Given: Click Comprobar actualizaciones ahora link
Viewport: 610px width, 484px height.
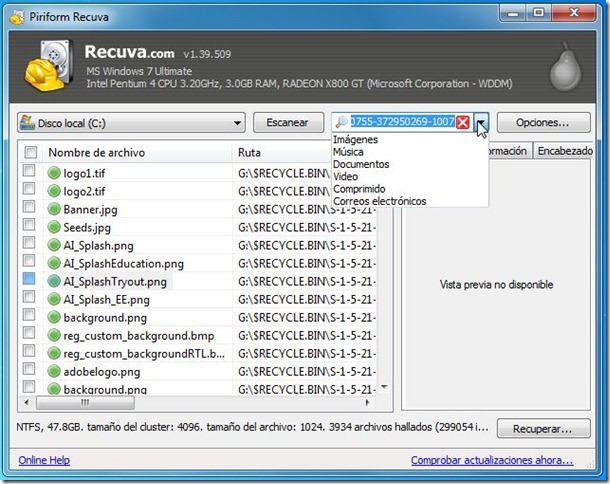Looking at the screenshot, I should (x=492, y=460).
